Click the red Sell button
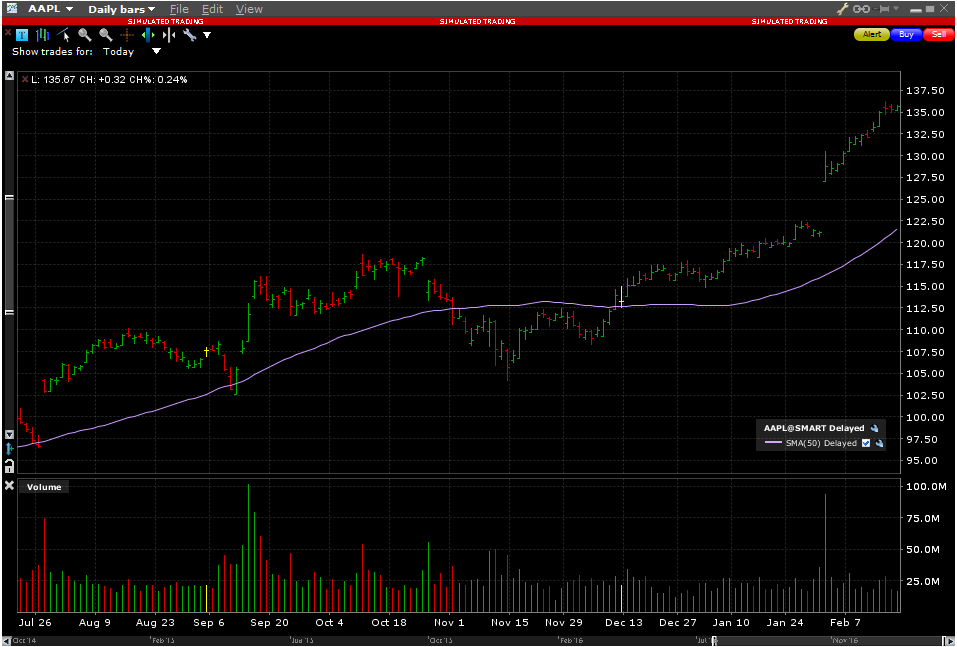 point(939,35)
